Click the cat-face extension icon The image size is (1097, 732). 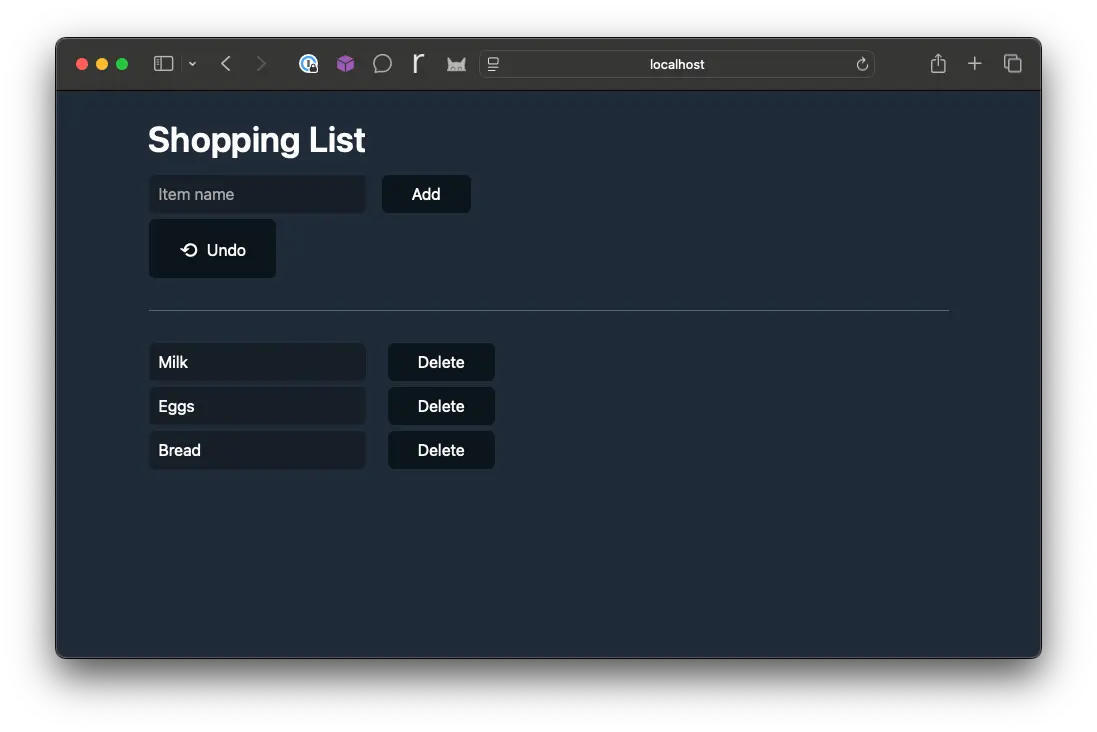pyautogui.click(x=456, y=63)
